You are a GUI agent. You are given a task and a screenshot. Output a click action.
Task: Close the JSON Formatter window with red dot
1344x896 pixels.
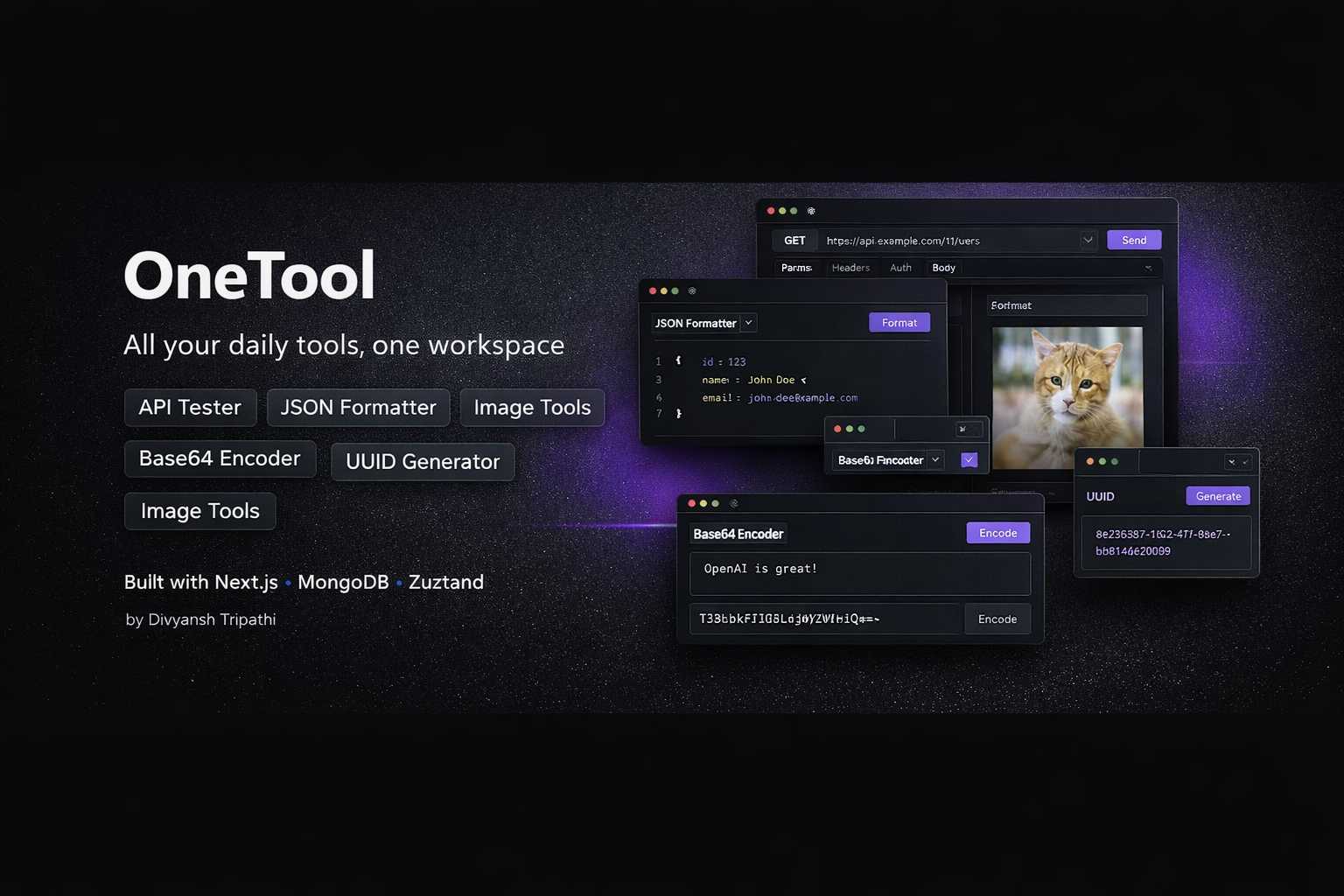pyautogui.click(x=653, y=290)
